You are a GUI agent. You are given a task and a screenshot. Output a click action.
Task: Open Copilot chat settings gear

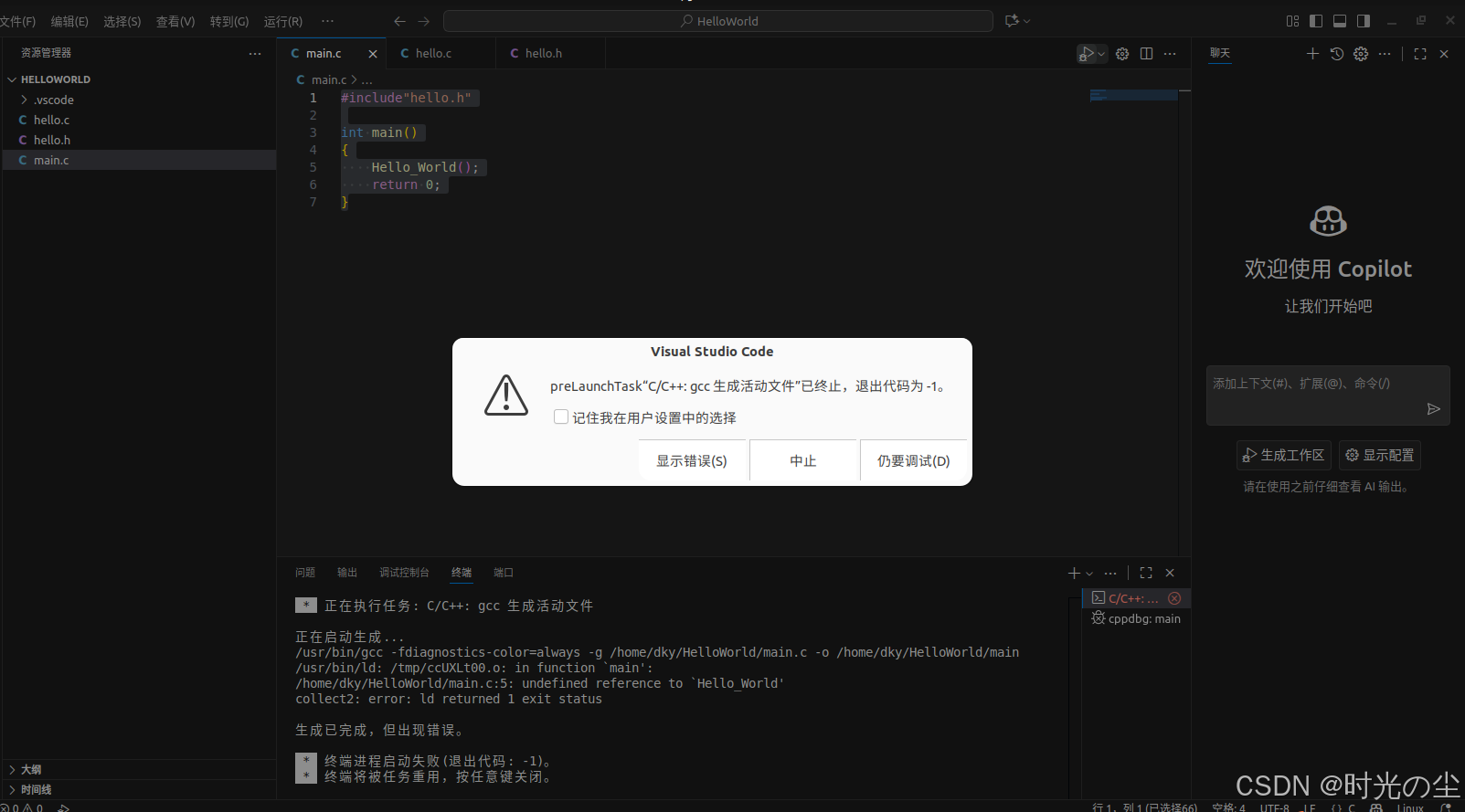tap(1361, 54)
